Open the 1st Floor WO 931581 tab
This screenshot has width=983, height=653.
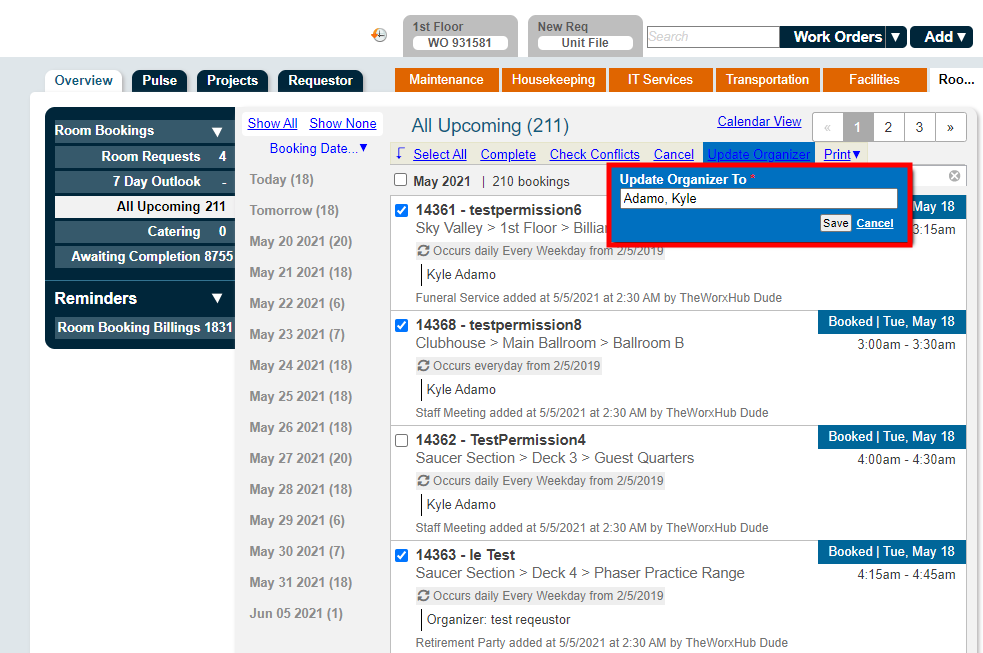pos(460,35)
